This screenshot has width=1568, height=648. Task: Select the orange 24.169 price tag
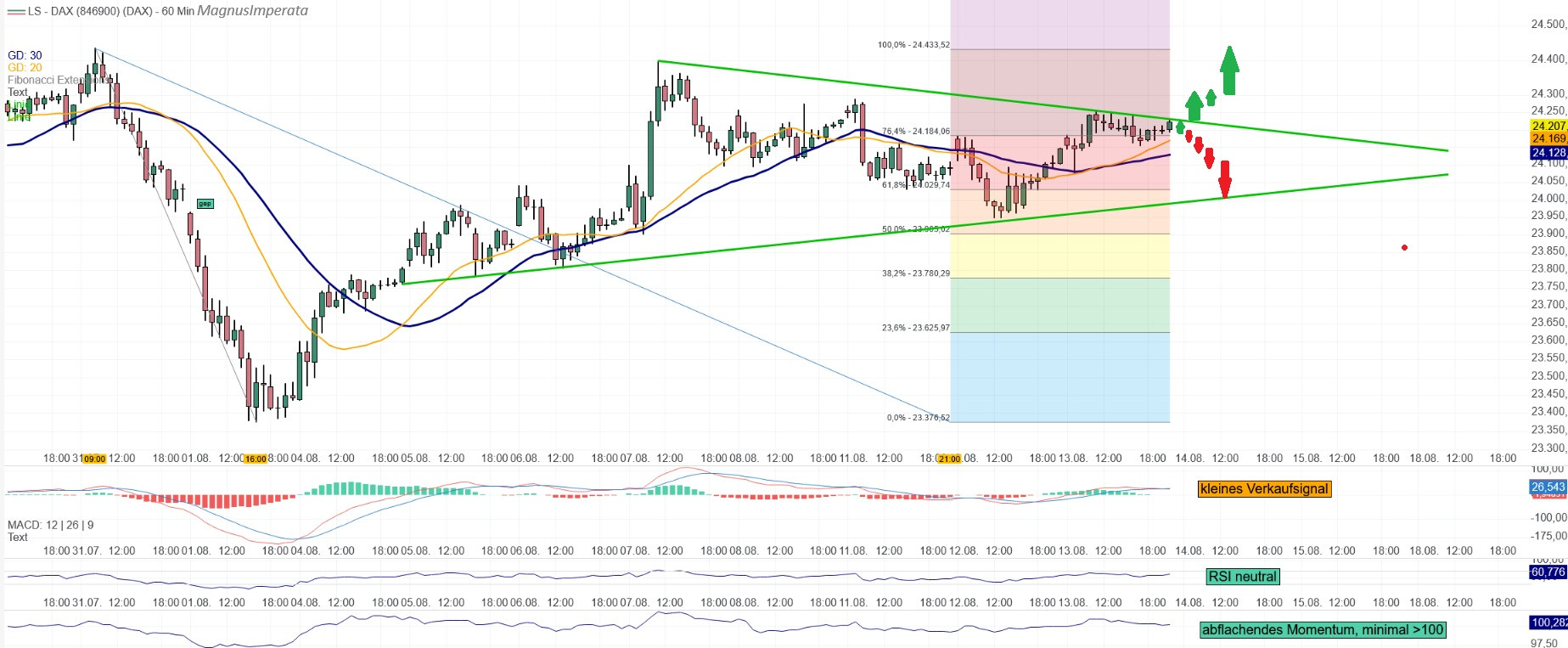tap(1548, 138)
